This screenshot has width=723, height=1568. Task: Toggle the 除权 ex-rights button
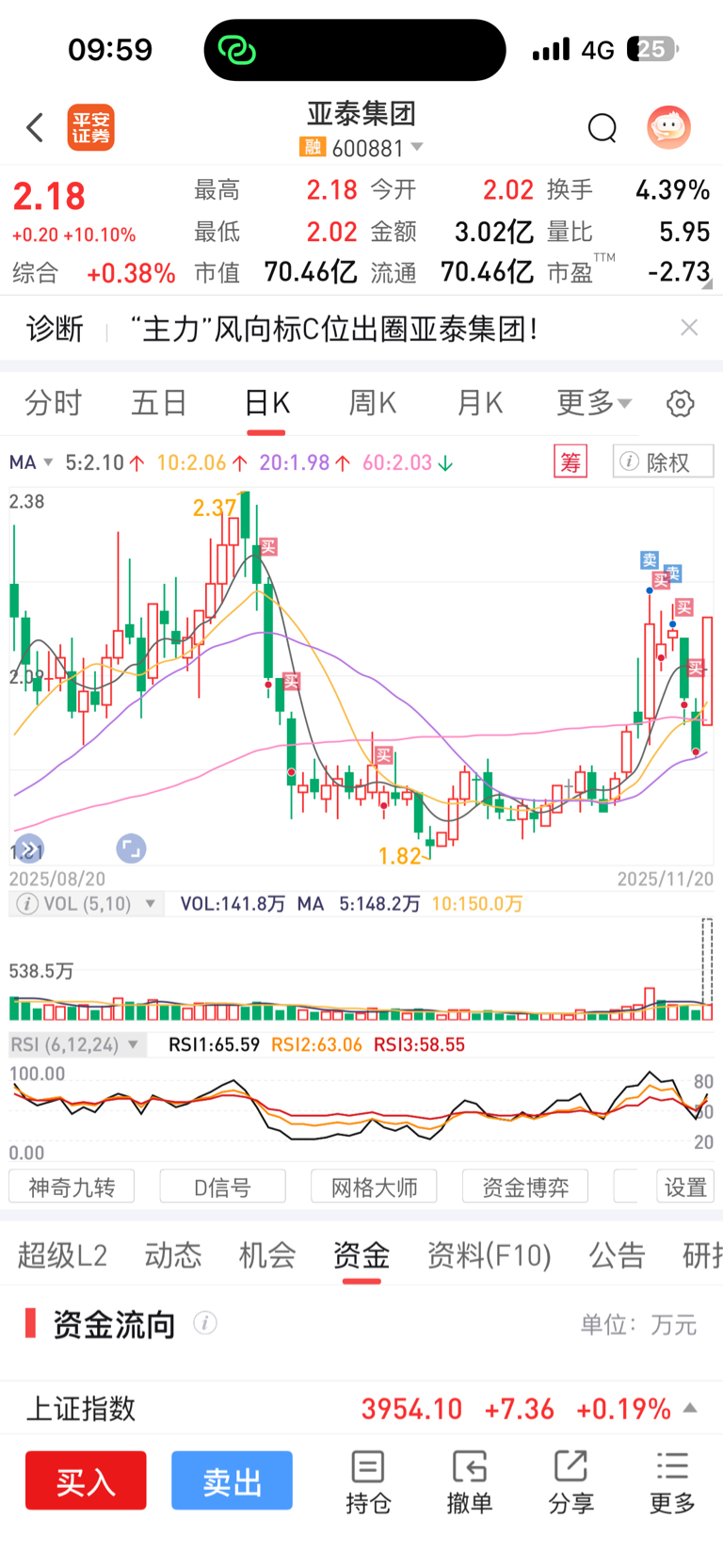pyautogui.click(x=663, y=461)
